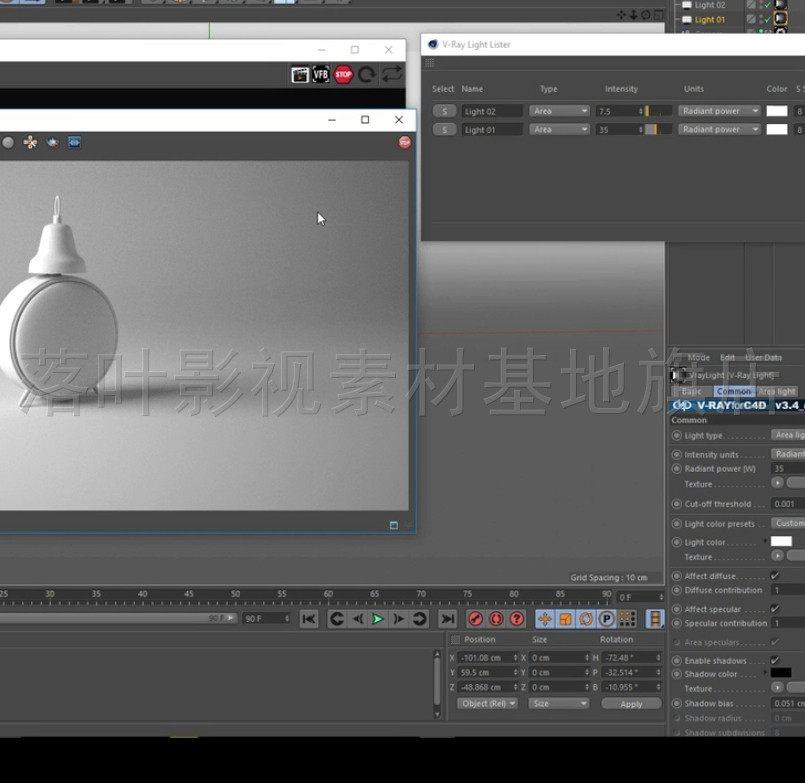Click the S select button for Light 02

(x=444, y=111)
